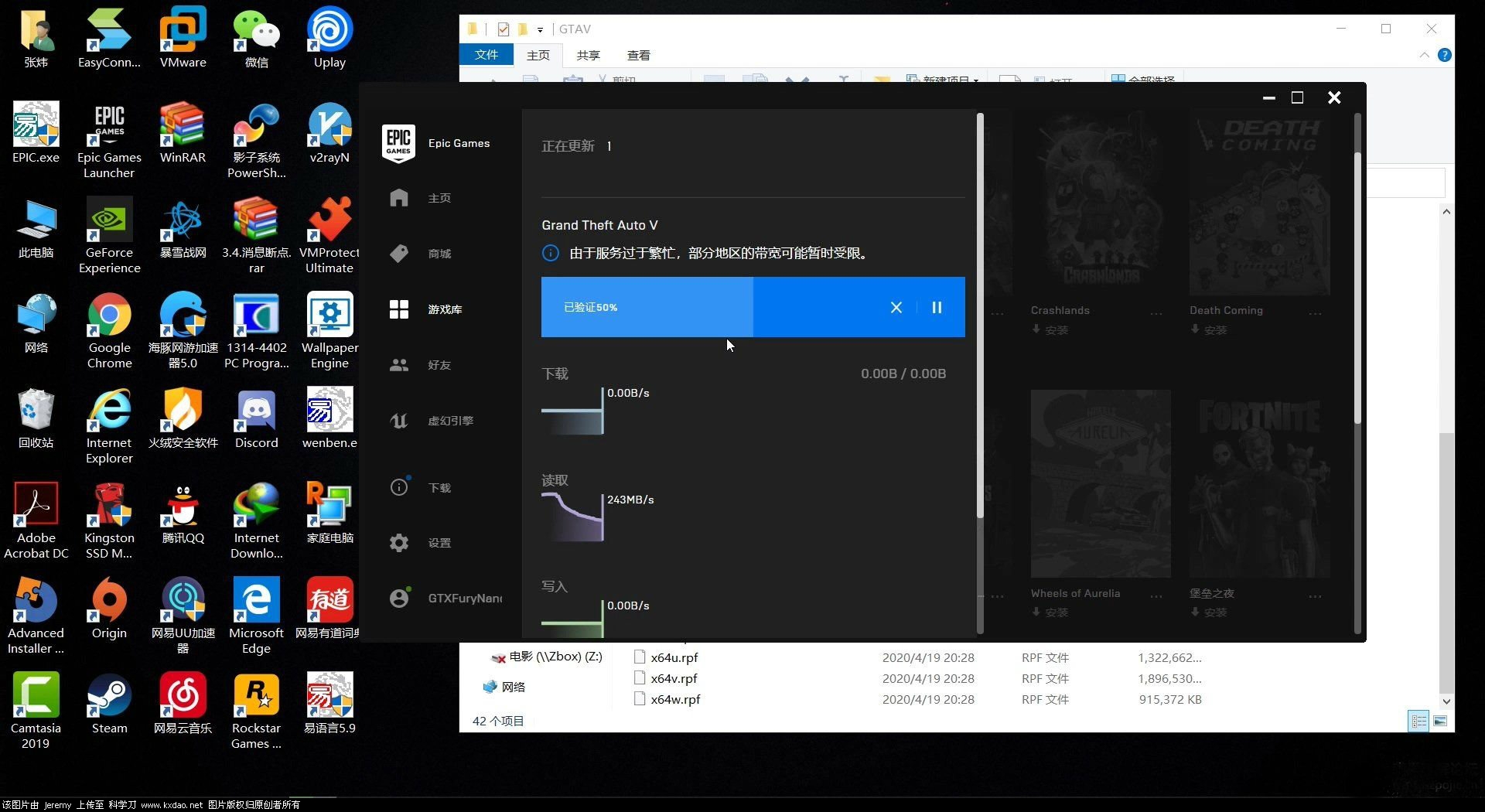Switch to 主页 tab in GTAV Explorer

[x=538, y=55]
